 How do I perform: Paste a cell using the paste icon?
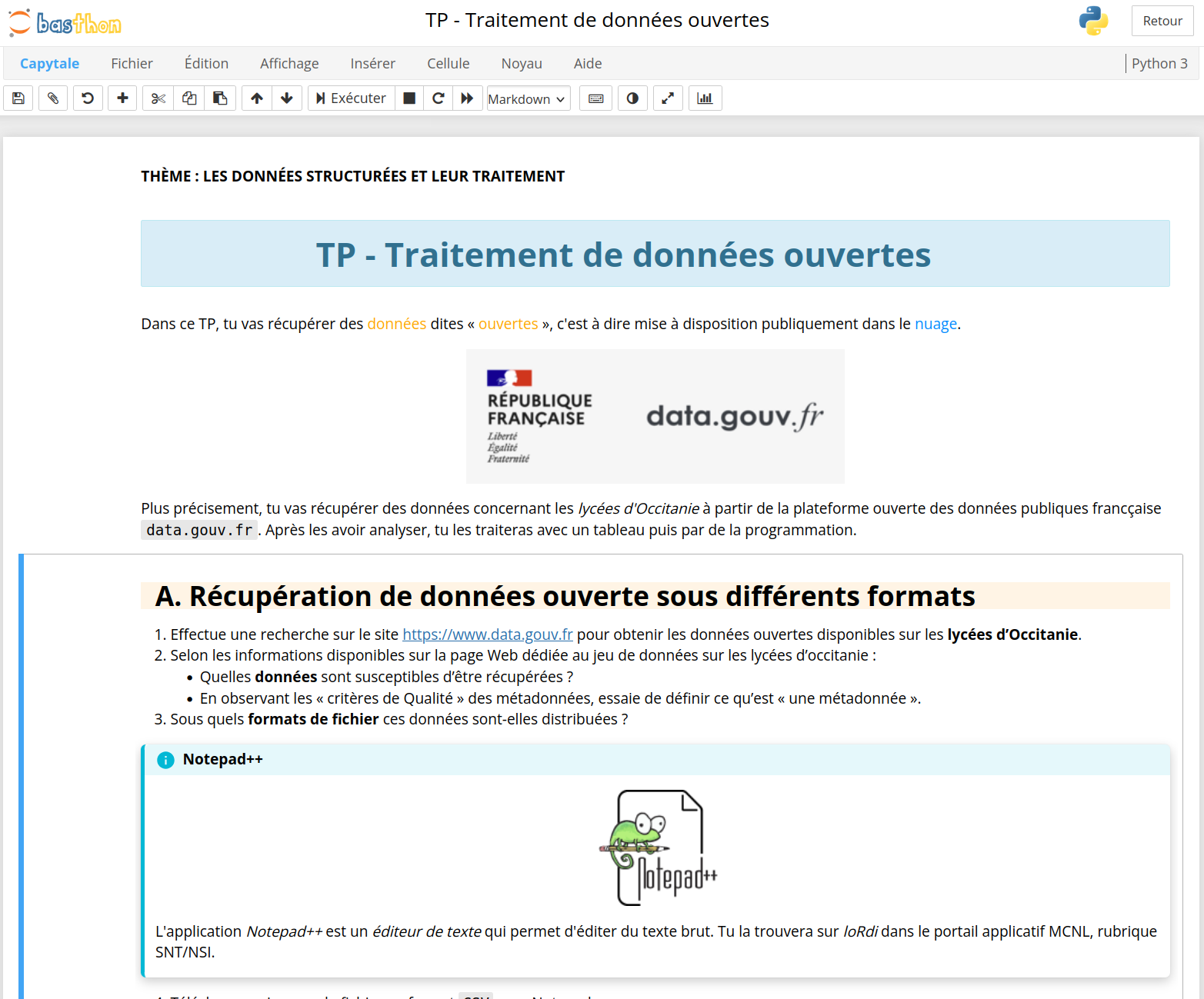point(220,98)
